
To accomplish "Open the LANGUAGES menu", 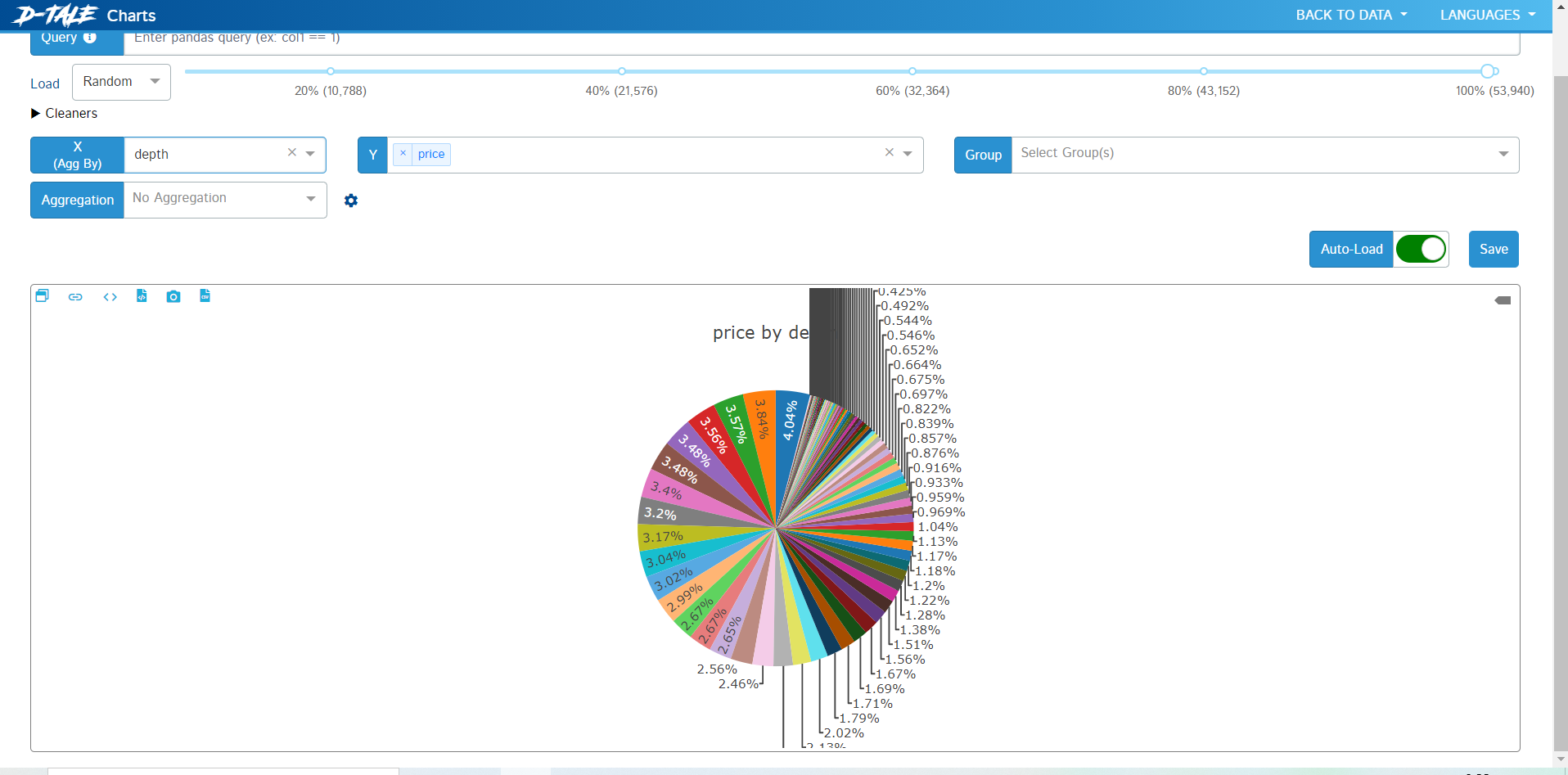I will click(x=1488, y=15).
